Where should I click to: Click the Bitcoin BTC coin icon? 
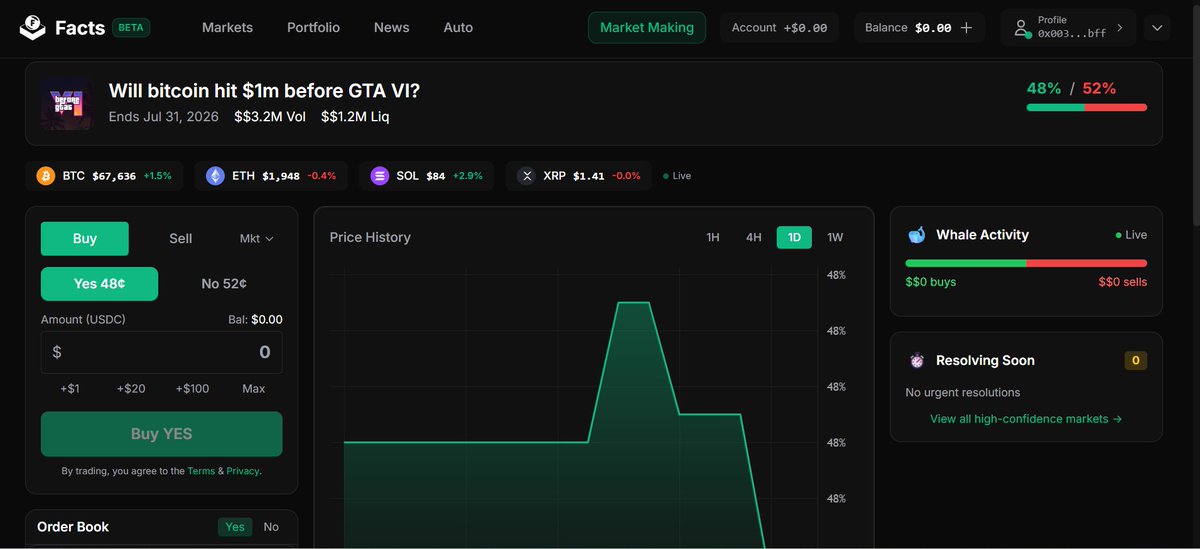[x=46, y=176]
